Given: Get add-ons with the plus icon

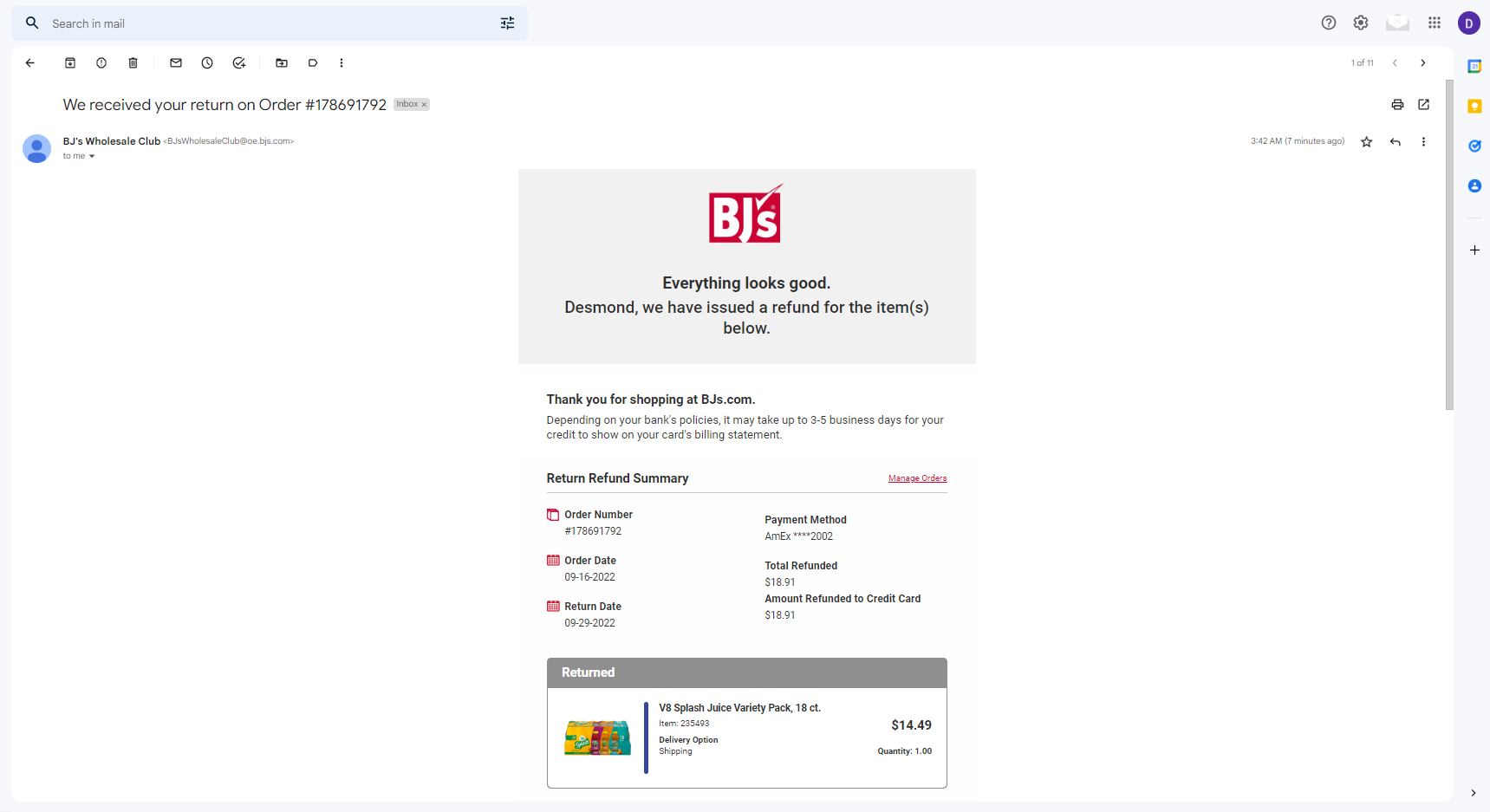Looking at the screenshot, I should pos(1474,250).
